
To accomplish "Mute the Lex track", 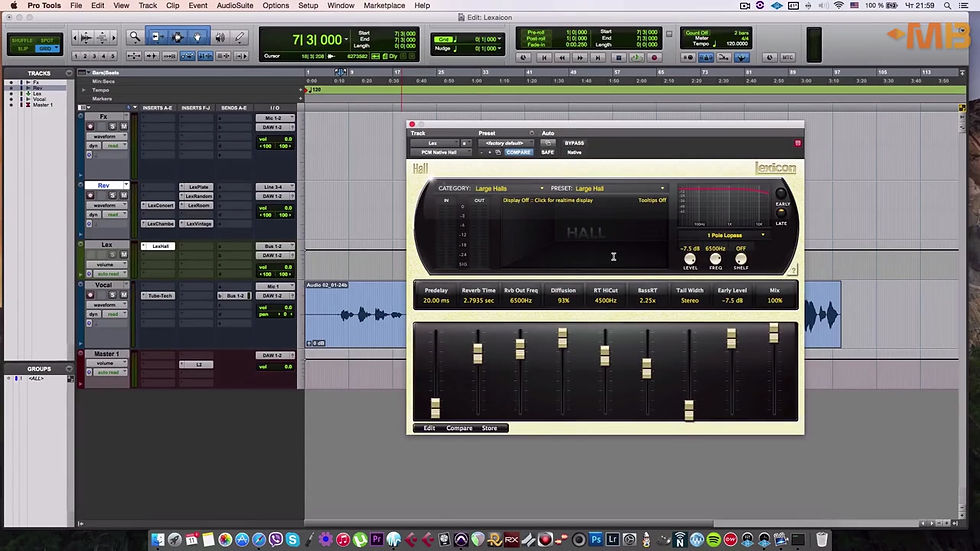I will [124, 255].
